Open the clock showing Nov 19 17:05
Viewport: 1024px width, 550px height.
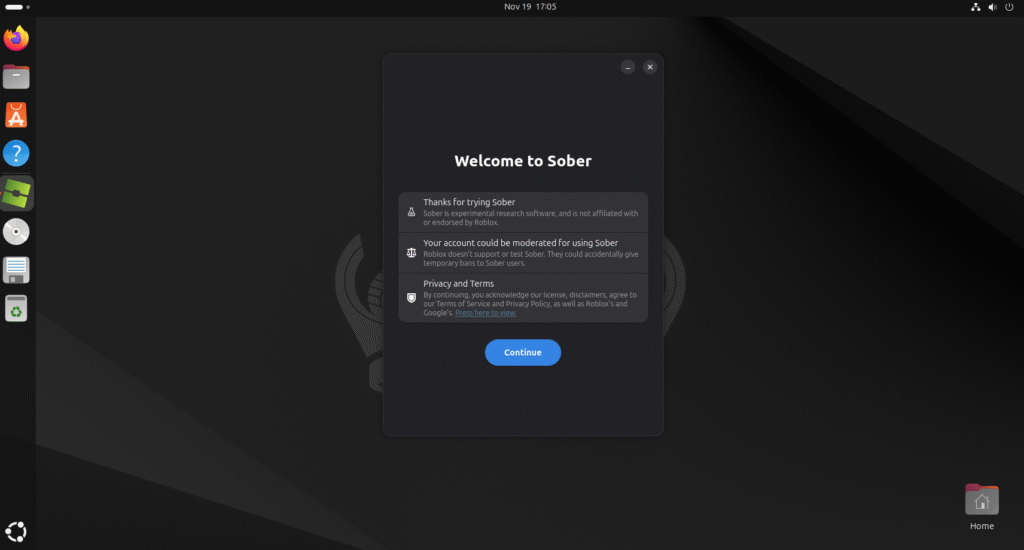coord(530,7)
